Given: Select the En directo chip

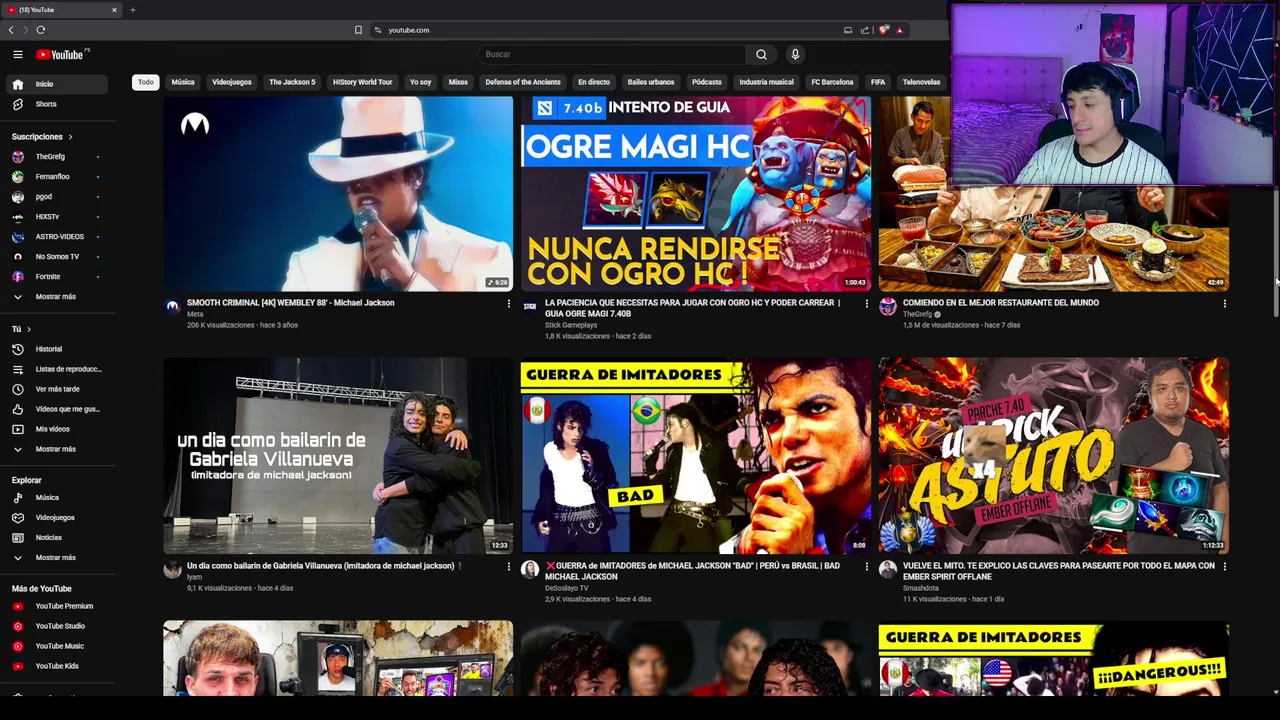Looking at the screenshot, I should point(594,82).
